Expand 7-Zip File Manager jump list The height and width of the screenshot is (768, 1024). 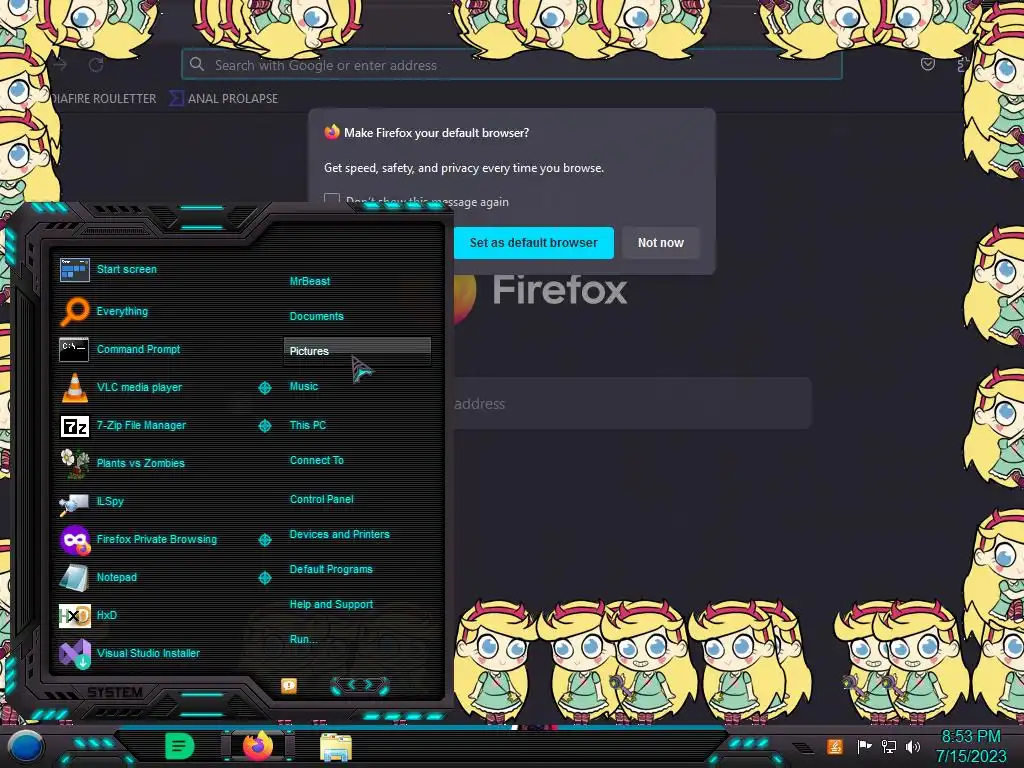pos(264,426)
